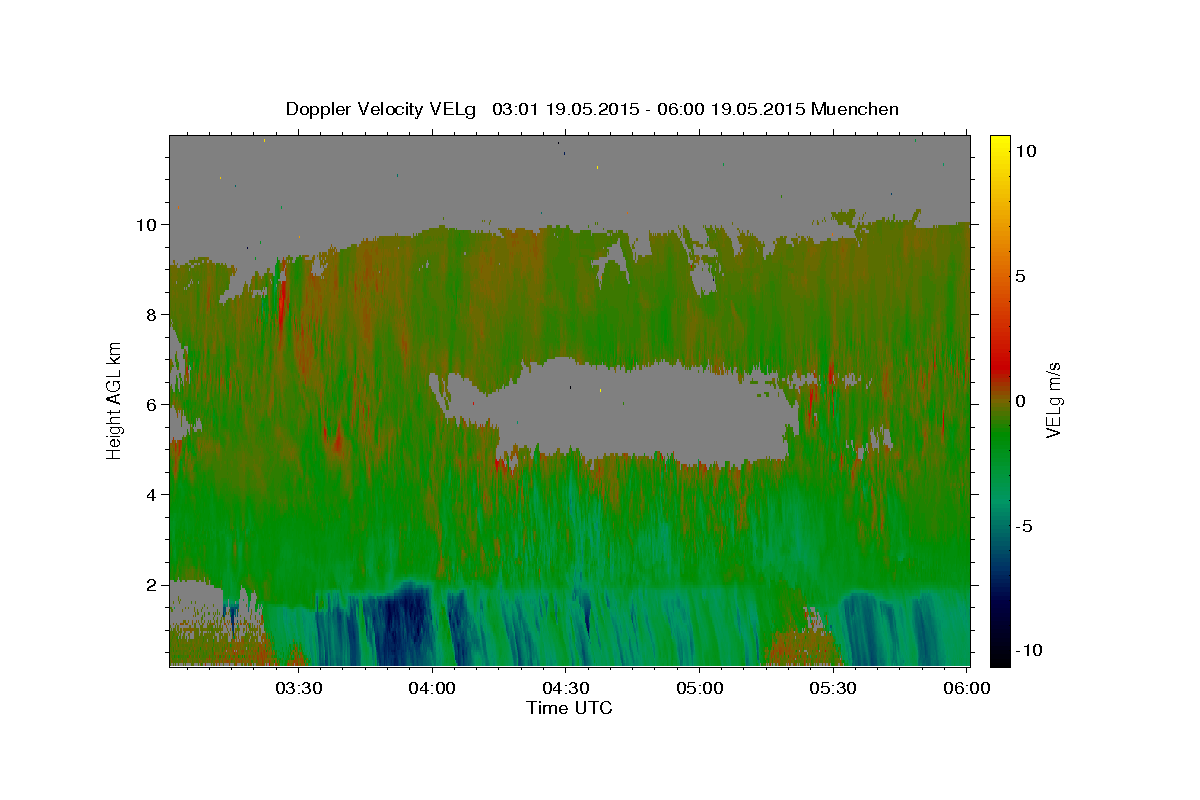Image resolution: width=1200 pixels, height=800 pixels.
Task: Click the colorbar label '0'
Action: 1020,401
